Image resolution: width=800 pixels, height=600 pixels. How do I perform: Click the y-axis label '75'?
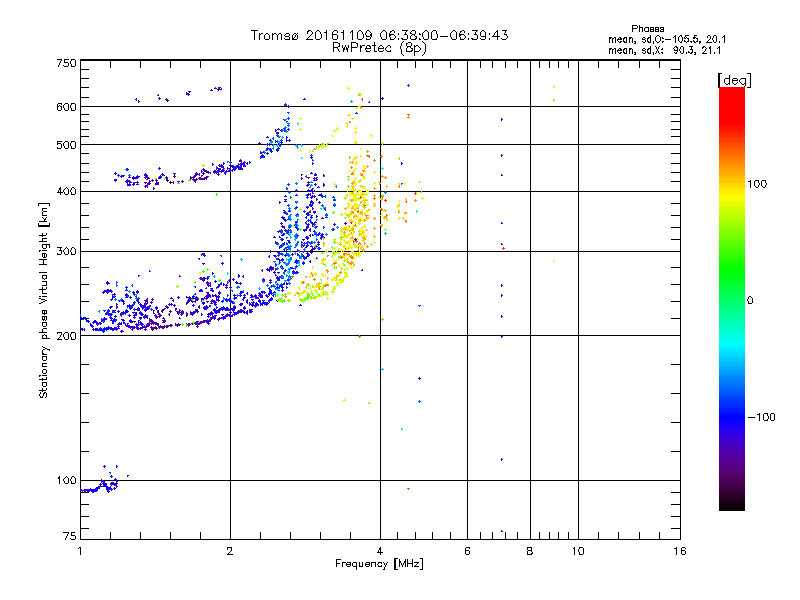pyautogui.click(x=70, y=536)
